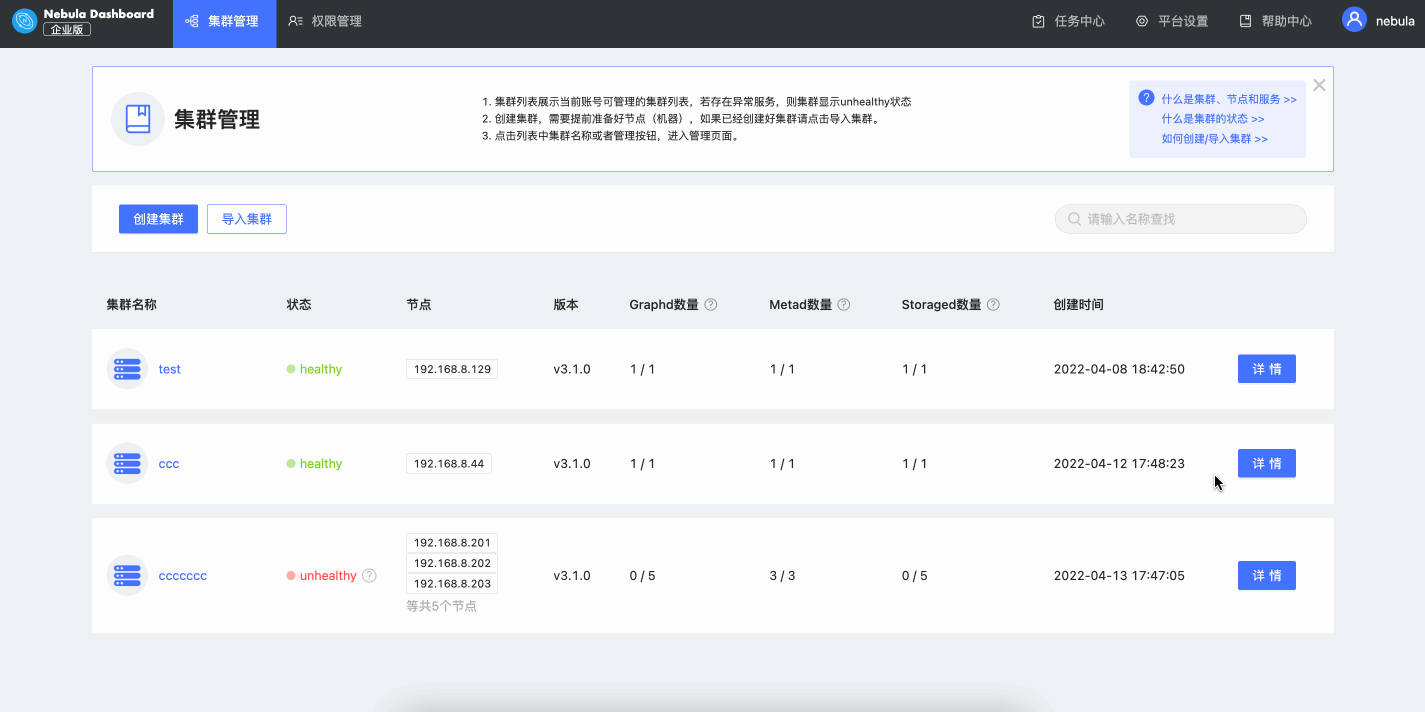Click the Graphd数量 help icon
This screenshot has width=1425, height=712.
(711, 305)
